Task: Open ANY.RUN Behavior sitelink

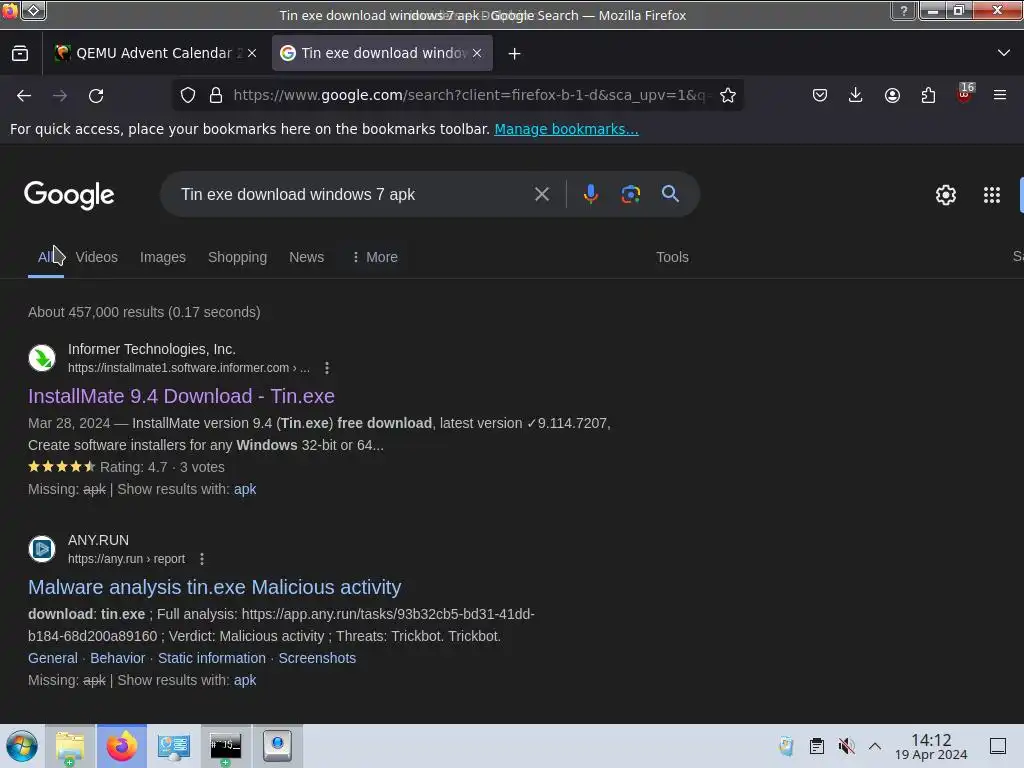Action: coord(118,658)
